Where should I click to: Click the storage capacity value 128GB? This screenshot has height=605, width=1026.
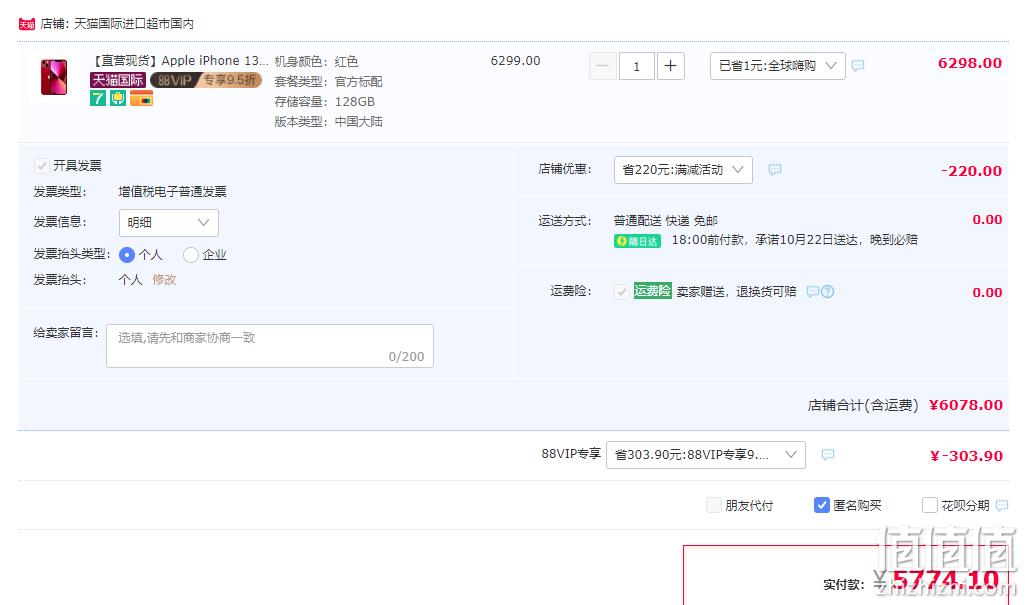[x=355, y=102]
